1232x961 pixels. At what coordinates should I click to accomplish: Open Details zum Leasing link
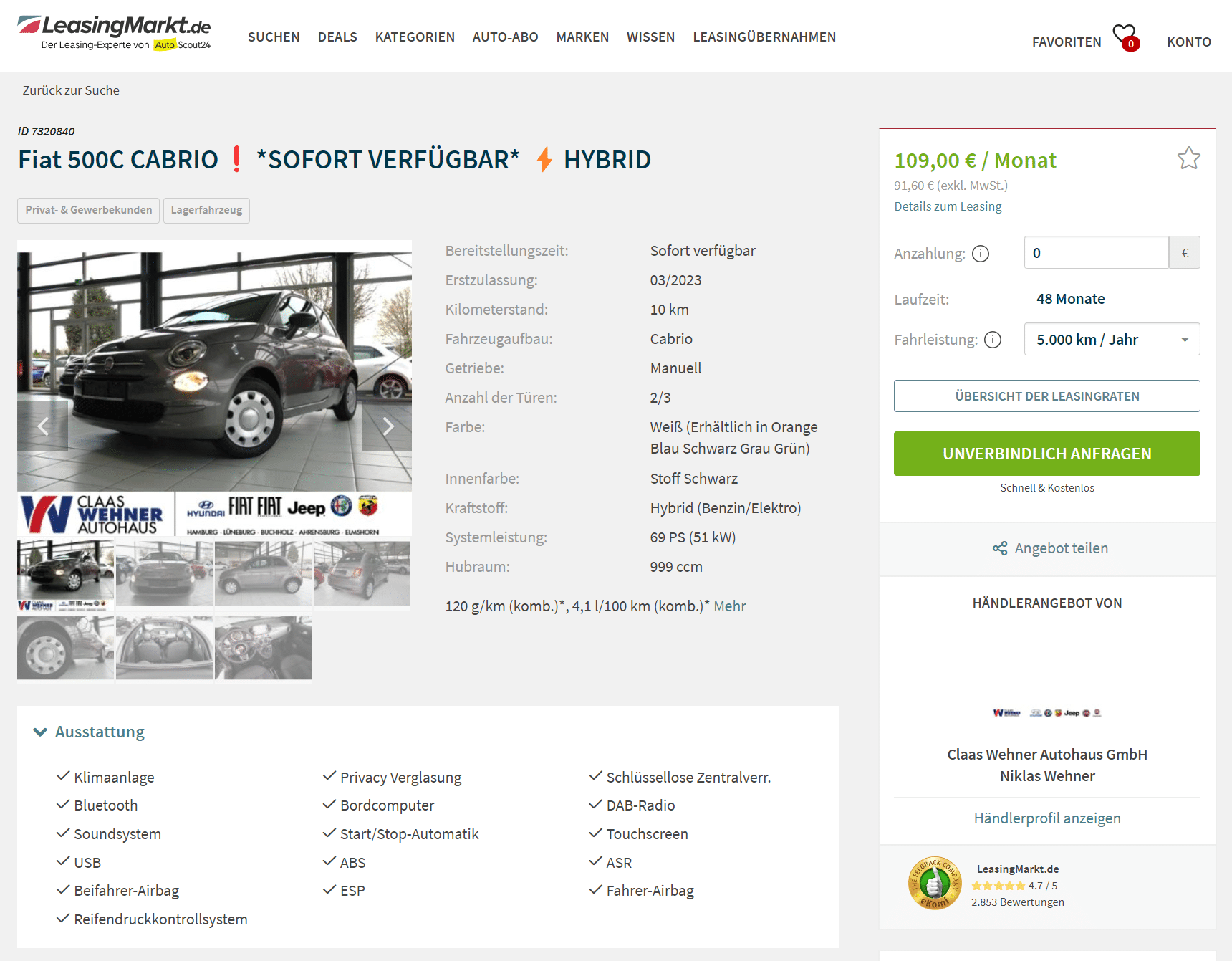[x=948, y=206]
